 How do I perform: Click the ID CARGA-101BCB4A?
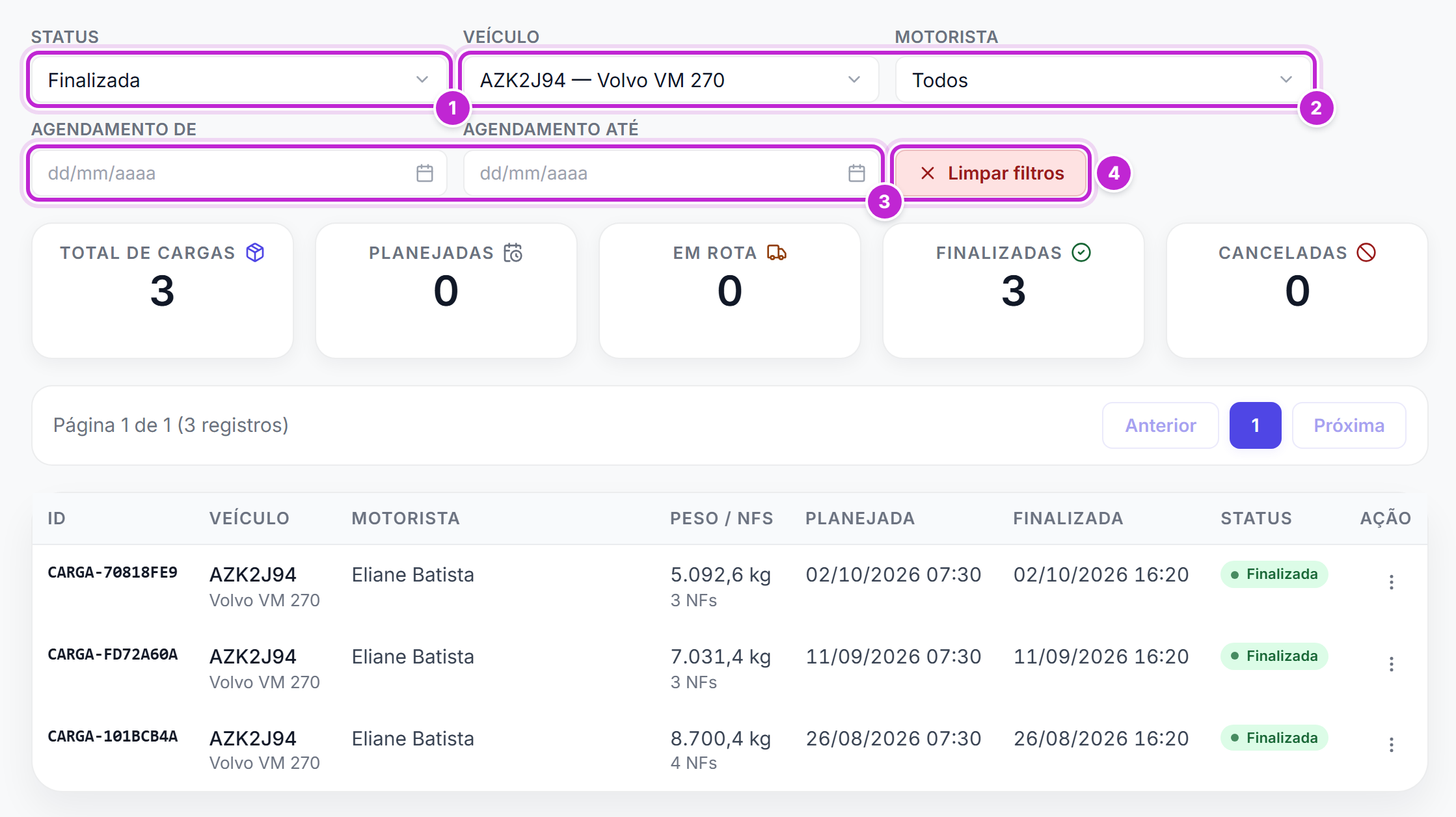pyautogui.click(x=113, y=736)
